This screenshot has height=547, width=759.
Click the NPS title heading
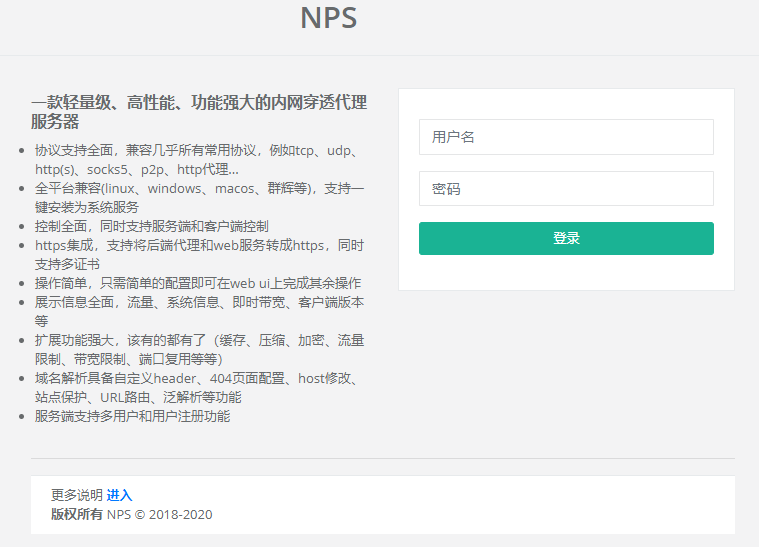coord(329,18)
